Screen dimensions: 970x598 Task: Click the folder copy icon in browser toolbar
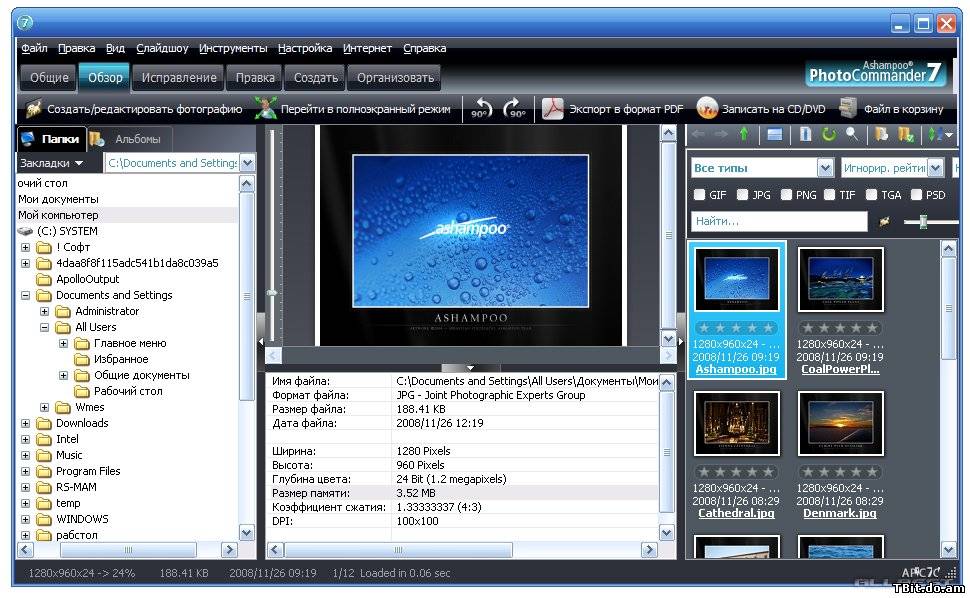(x=882, y=135)
